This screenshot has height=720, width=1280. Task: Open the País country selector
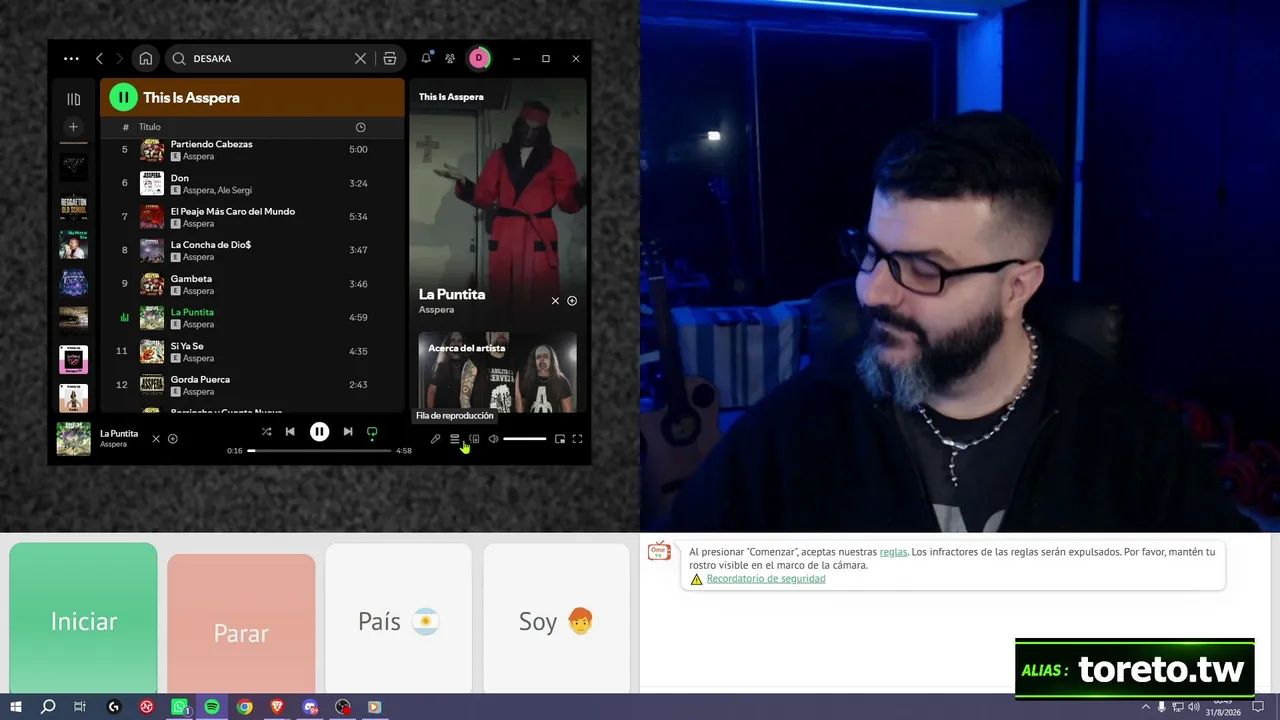pos(399,618)
